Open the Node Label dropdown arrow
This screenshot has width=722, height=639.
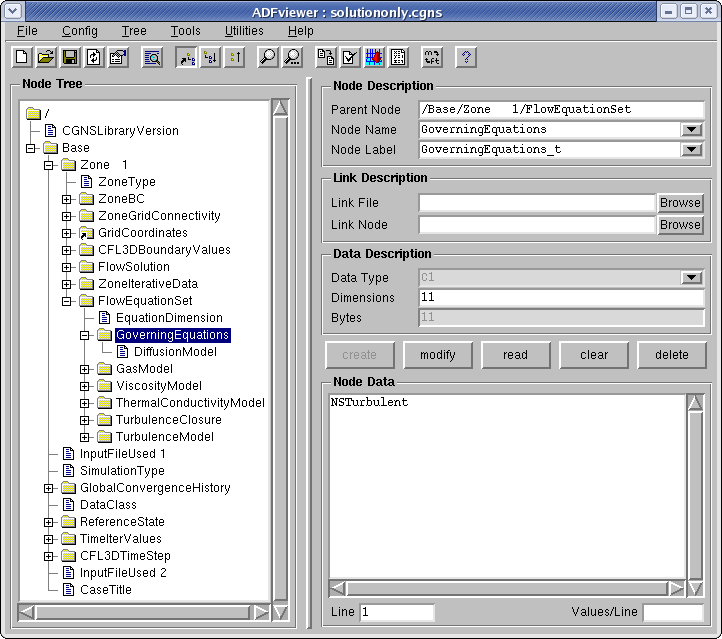coord(691,149)
